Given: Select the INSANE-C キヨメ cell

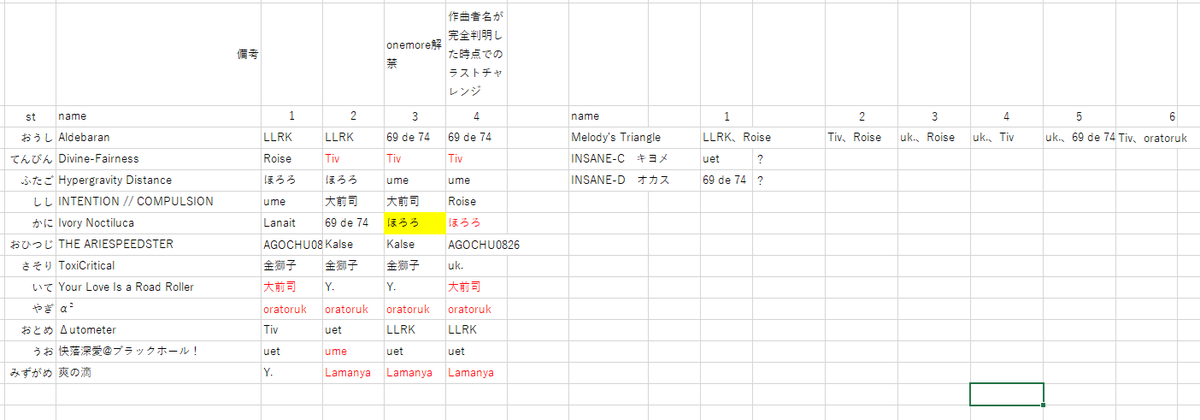Looking at the screenshot, I should pos(634,158).
